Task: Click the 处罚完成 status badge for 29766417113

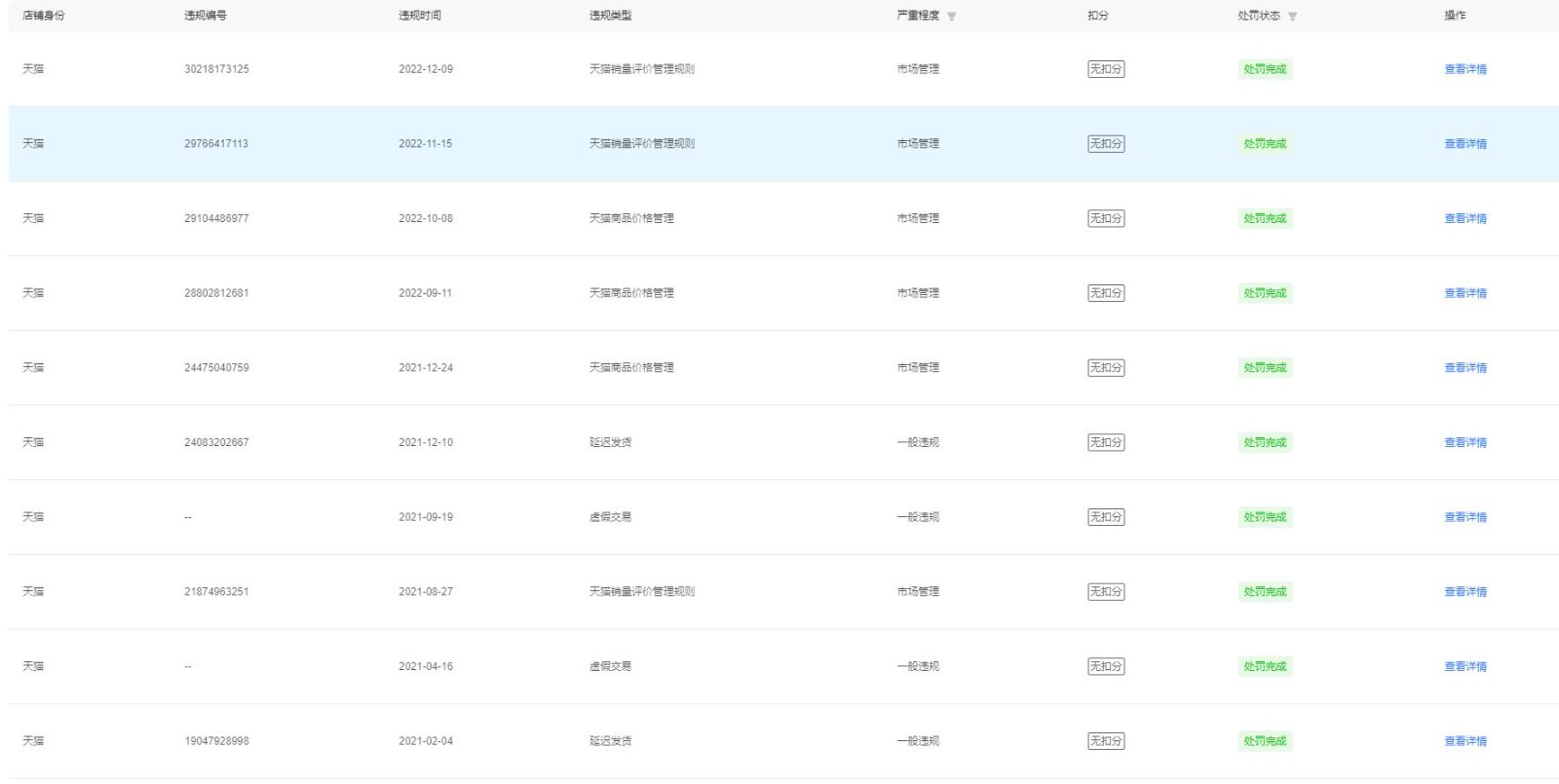Action: 1265,144
